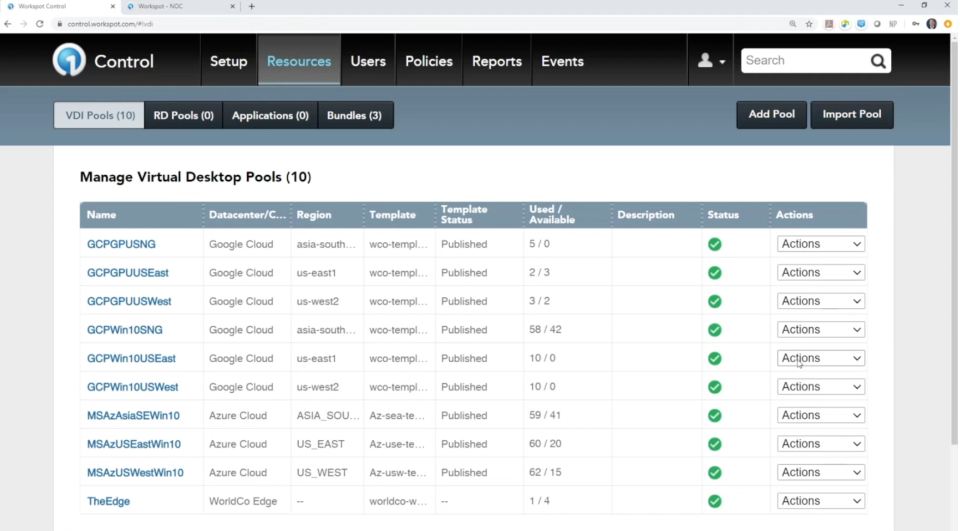This screenshot has width=960, height=531.
Task: Open Actions dropdown for TheEdge pool
Action: point(820,501)
